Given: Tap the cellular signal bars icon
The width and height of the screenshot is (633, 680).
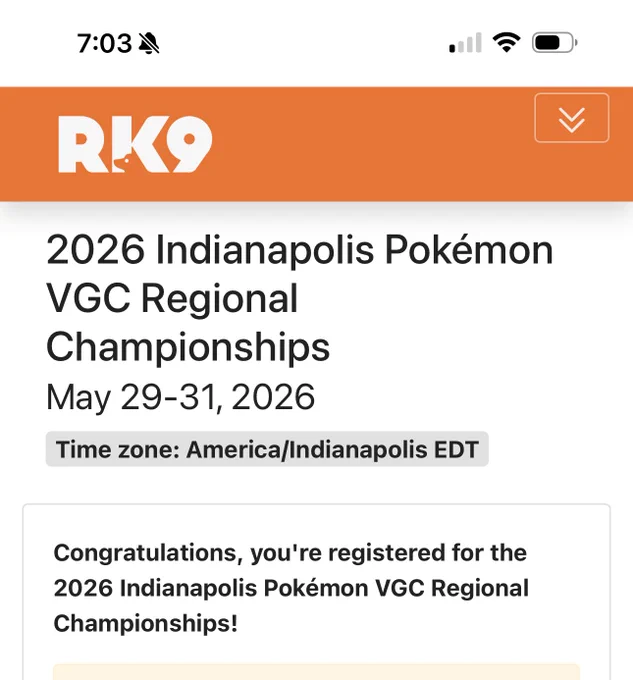Looking at the screenshot, I should point(465,42).
